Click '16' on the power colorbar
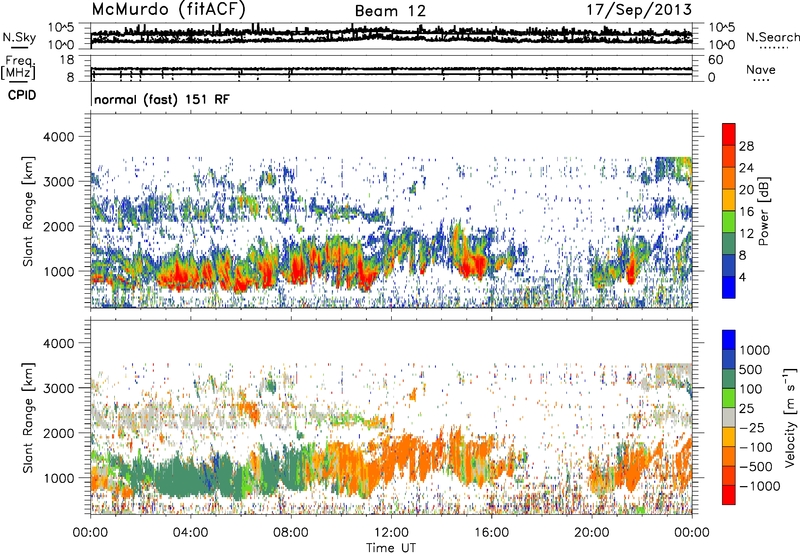The height and width of the screenshot is (554, 800). click(746, 212)
